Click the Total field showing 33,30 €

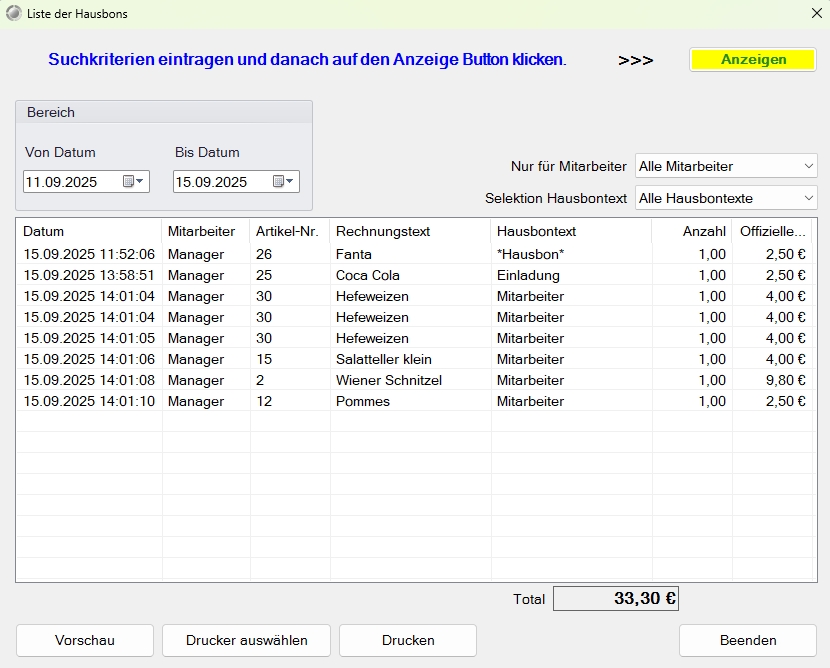616,599
